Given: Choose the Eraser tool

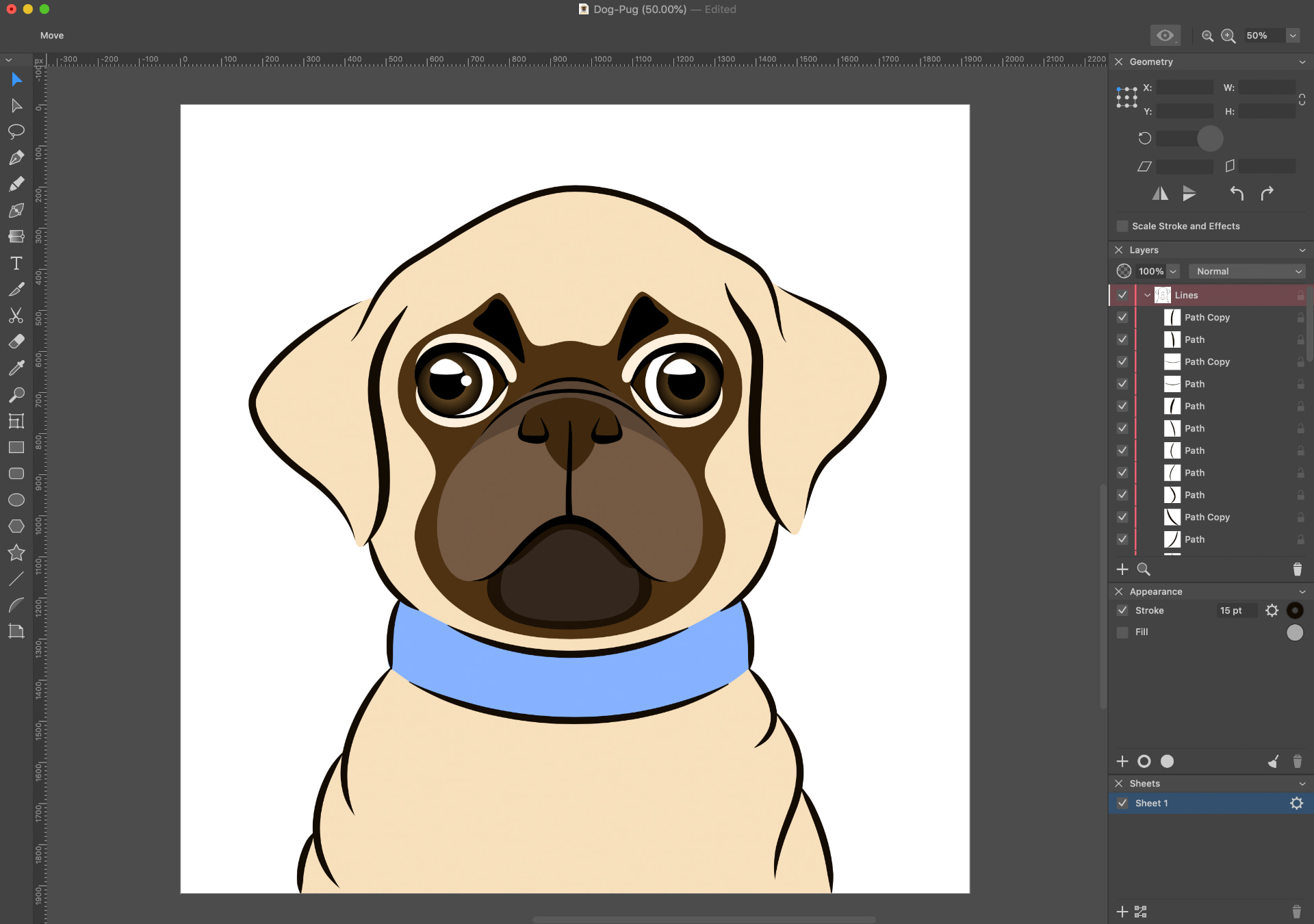Looking at the screenshot, I should pyautogui.click(x=16, y=342).
